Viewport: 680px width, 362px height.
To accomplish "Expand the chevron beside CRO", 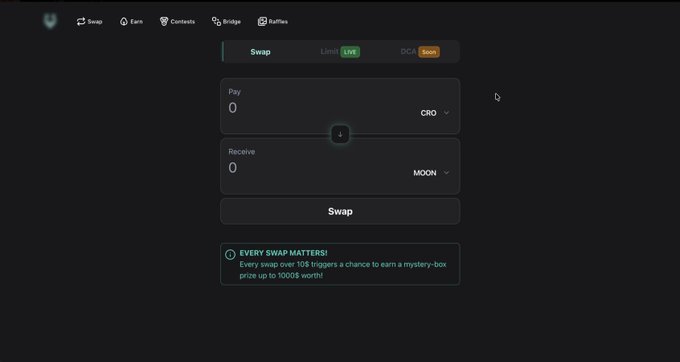I will point(446,113).
